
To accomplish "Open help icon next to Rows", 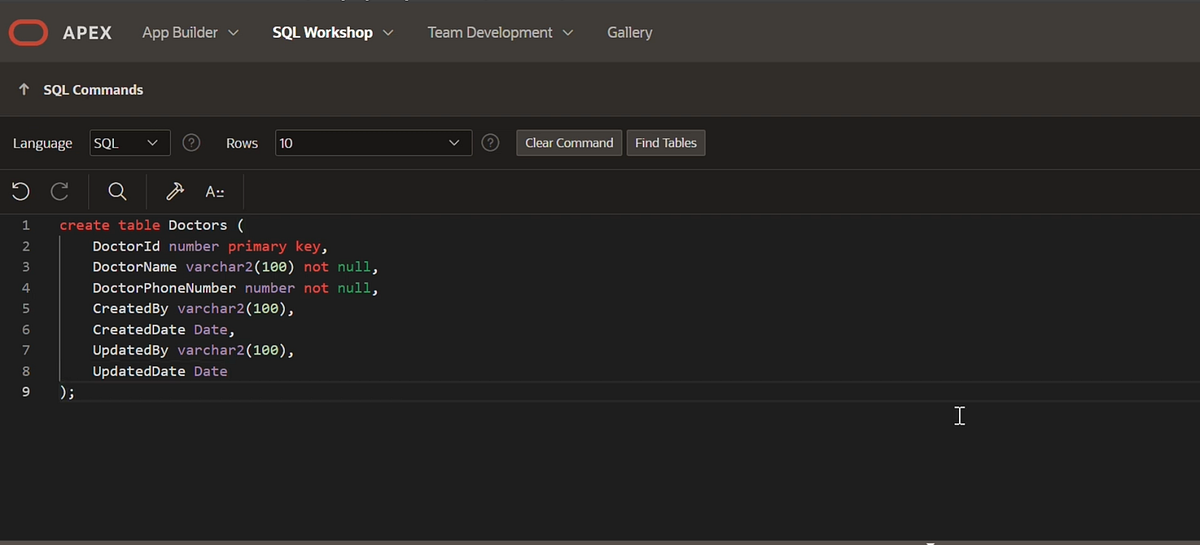I will [x=490, y=143].
